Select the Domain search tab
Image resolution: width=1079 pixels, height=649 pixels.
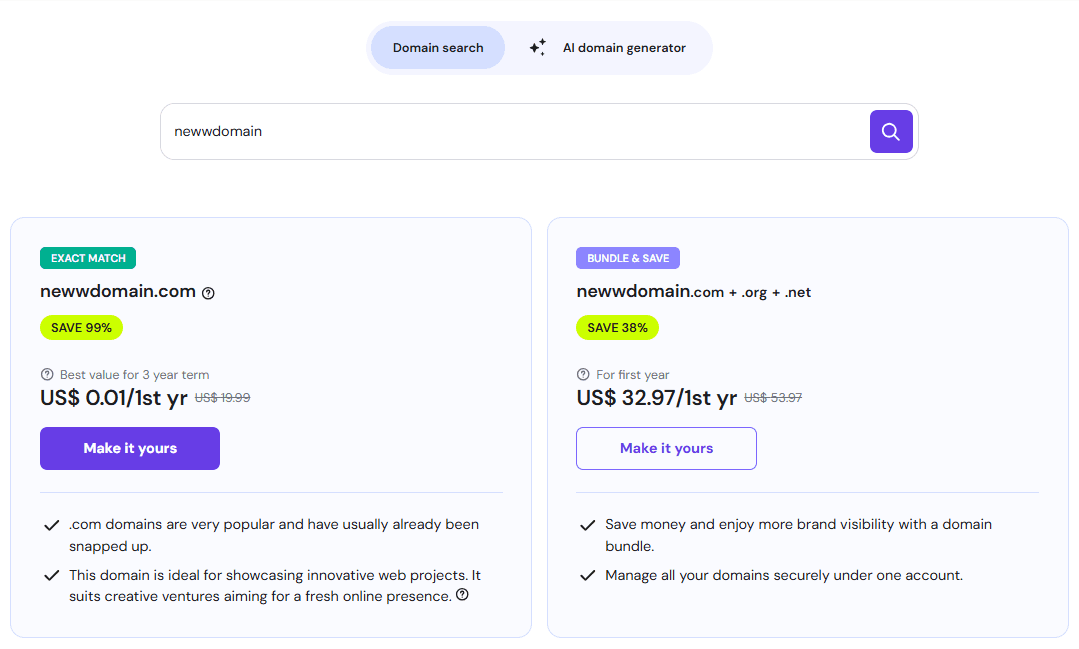pos(437,47)
